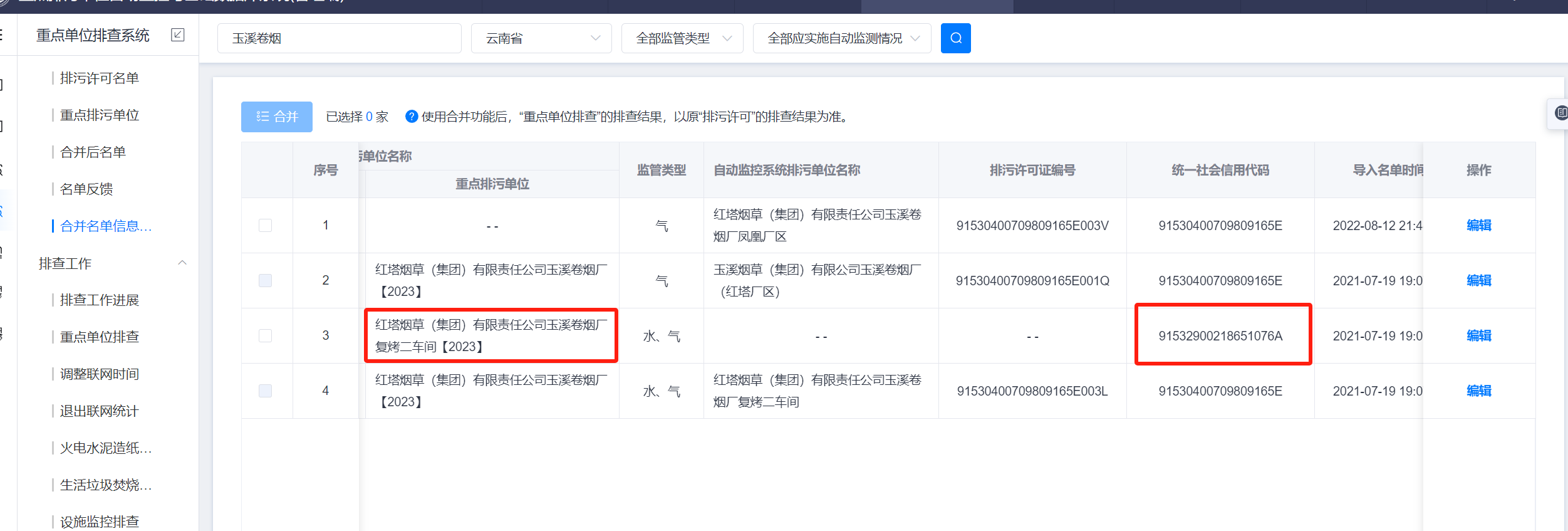Image resolution: width=1568 pixels, height=531 pixels.
Task: Click 编辑 for row 2
Action: tap(1479, 280)
